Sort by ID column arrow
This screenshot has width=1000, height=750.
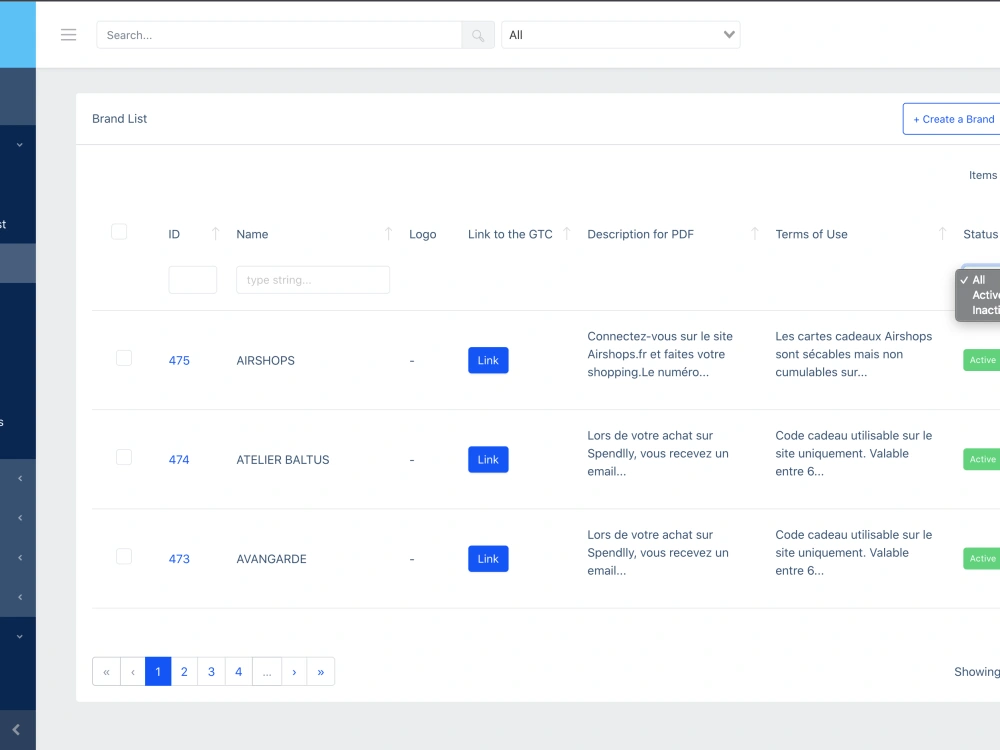tap(216, 234)
